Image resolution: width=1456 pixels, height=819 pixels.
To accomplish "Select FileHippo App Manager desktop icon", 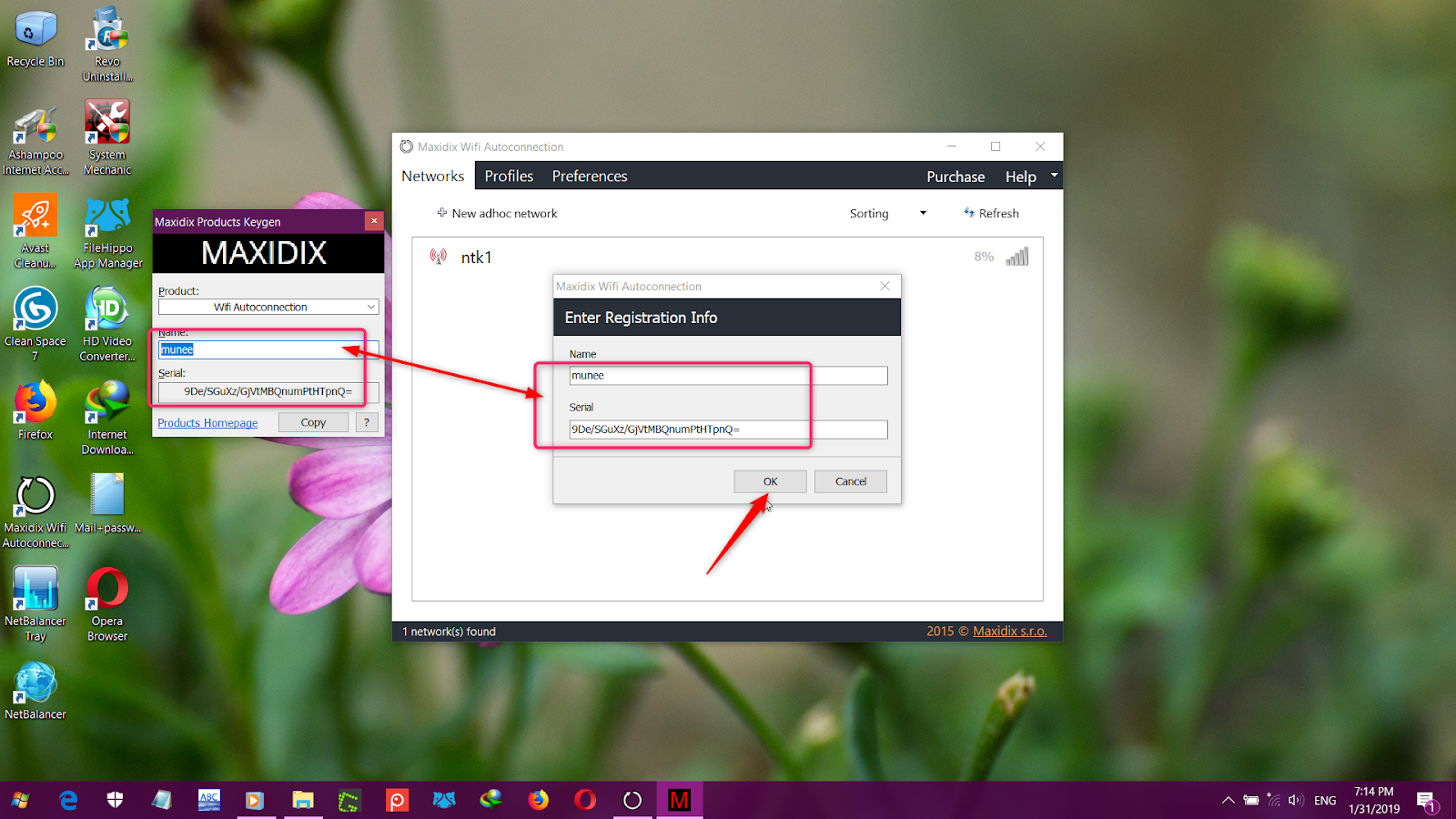I will click(107, 233).
